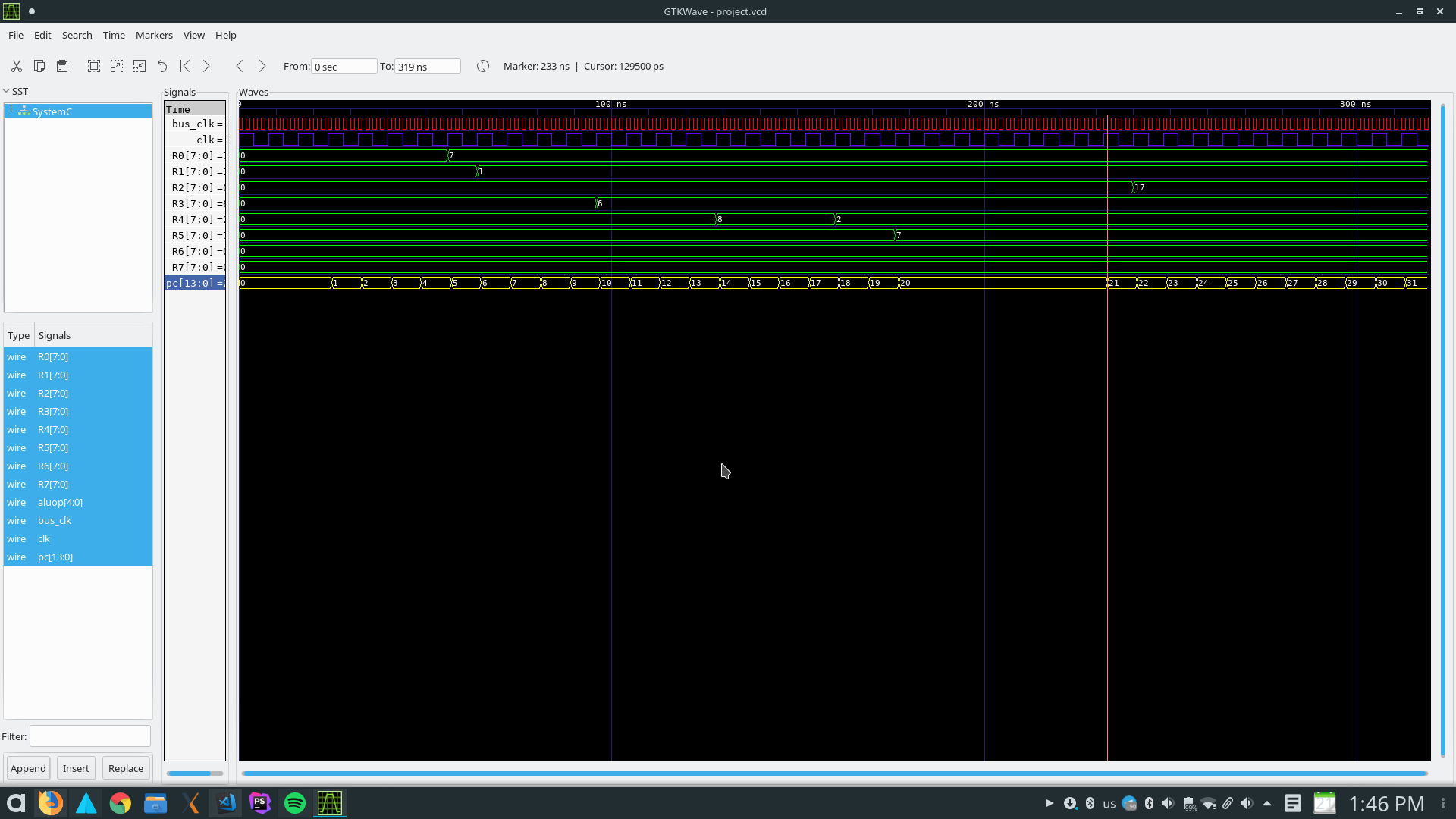
Task: Click the Paste traces icon
Action: tap(62, 67)
